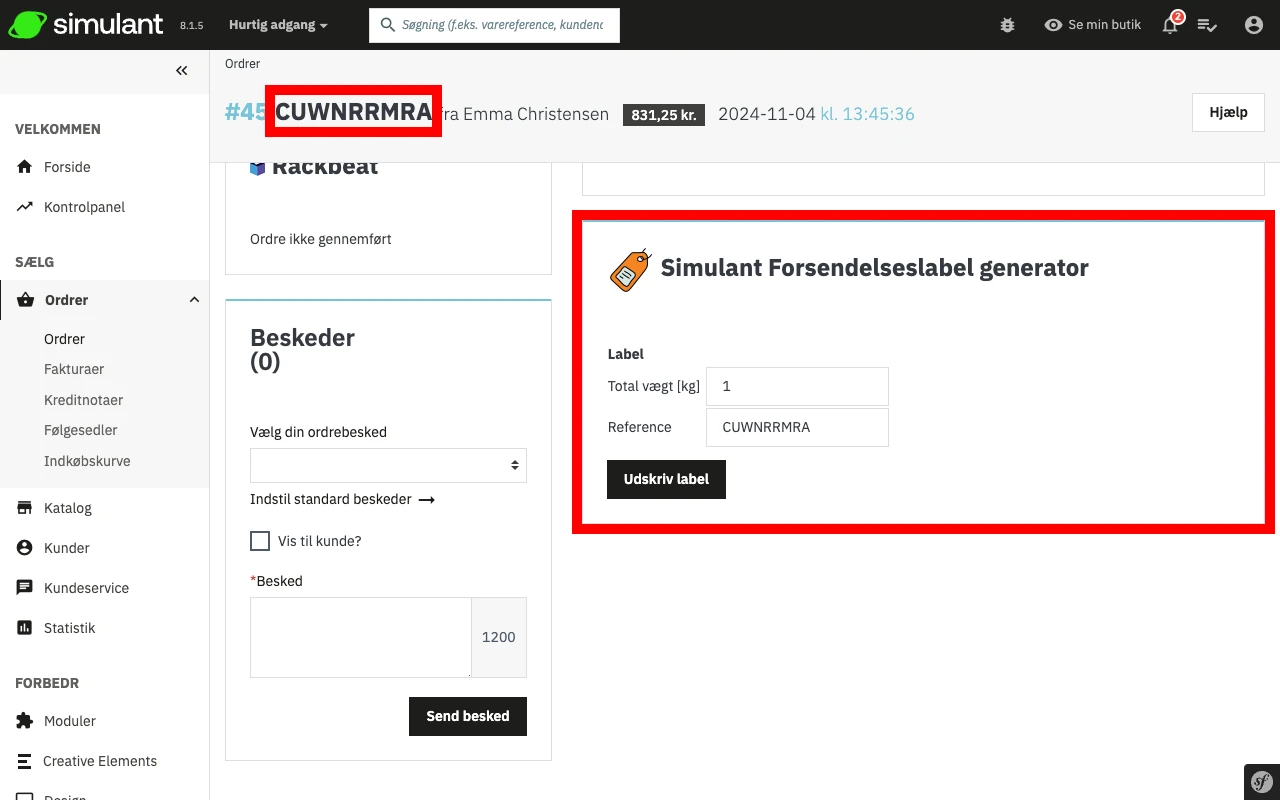Open Kreditnotaer in the sidebar
The height and width of the screenshot is (800, 1280).
(83, 399)
